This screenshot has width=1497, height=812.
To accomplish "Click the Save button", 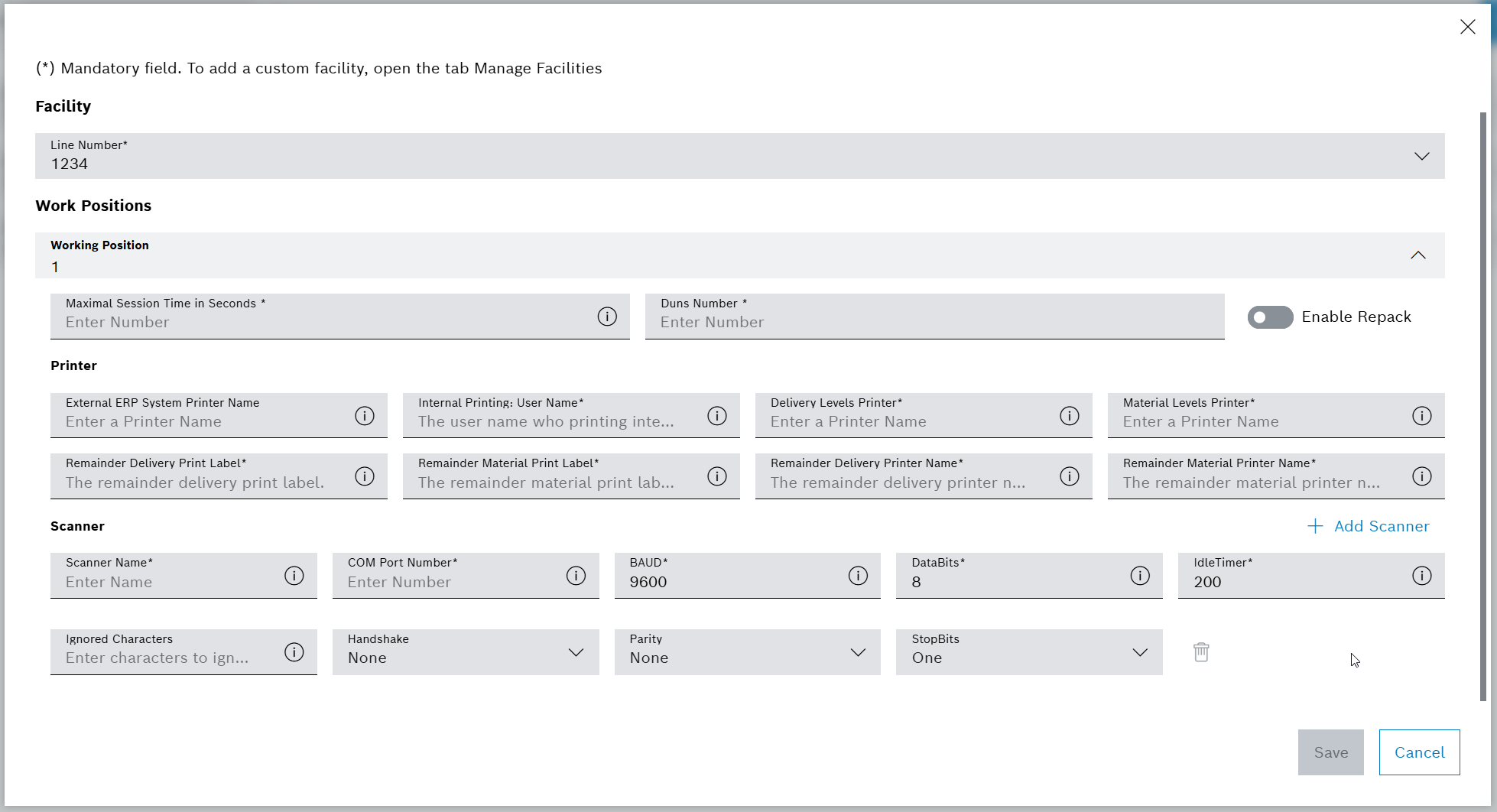I will pyautogui.click(x=1330, y=752).
